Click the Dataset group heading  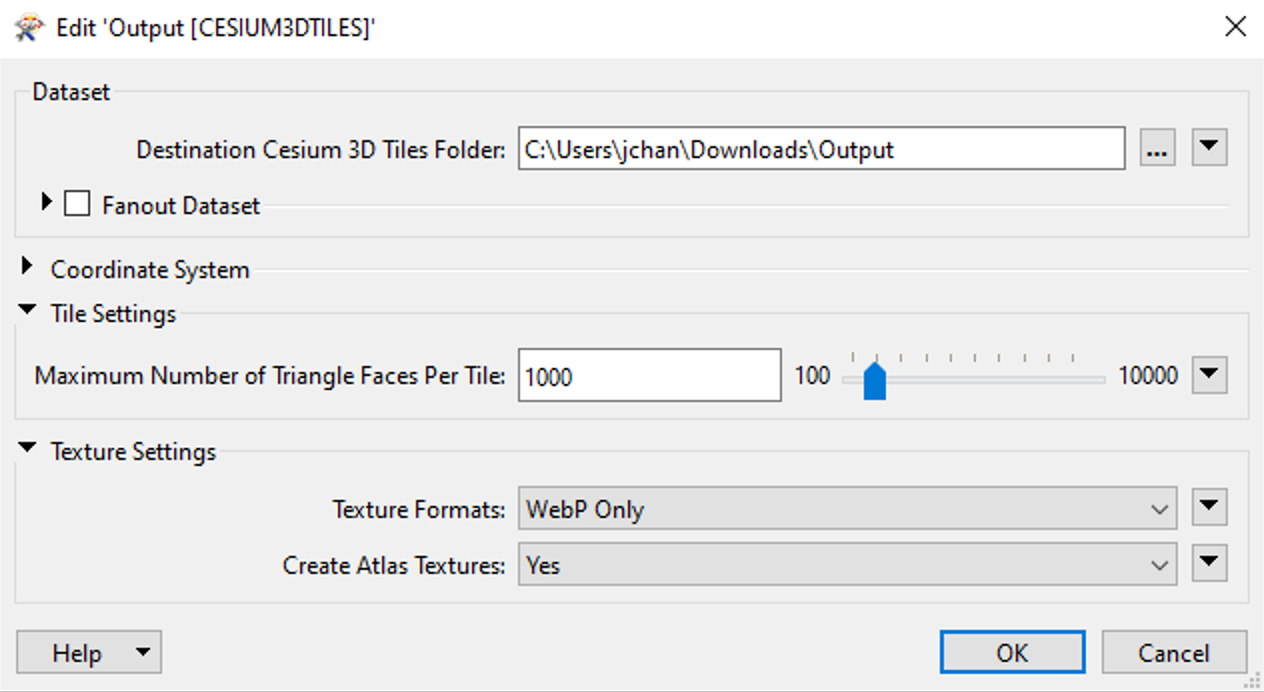click(71, 92)
